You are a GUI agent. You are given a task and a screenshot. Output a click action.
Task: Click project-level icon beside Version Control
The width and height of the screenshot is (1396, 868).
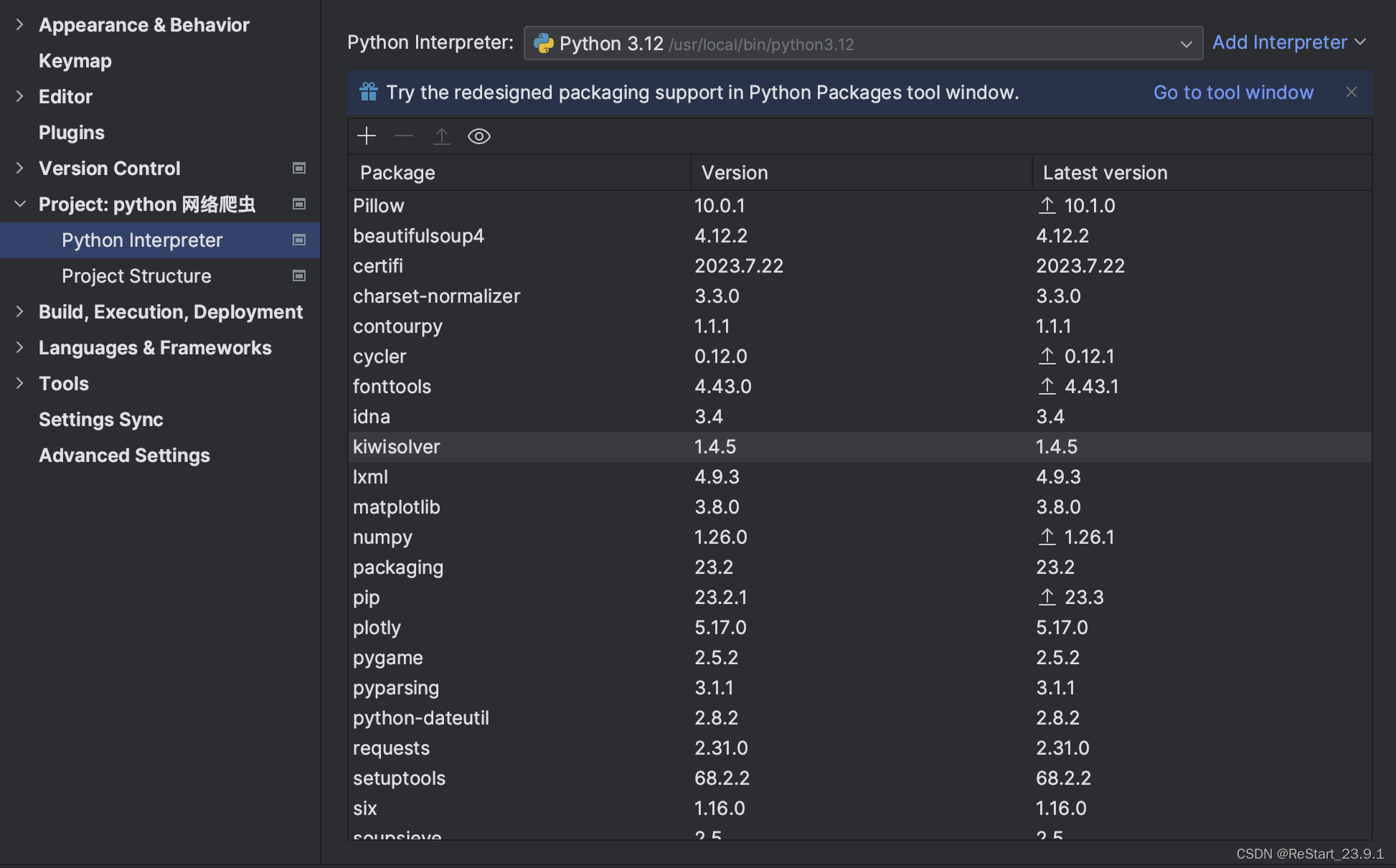point(299,168)
